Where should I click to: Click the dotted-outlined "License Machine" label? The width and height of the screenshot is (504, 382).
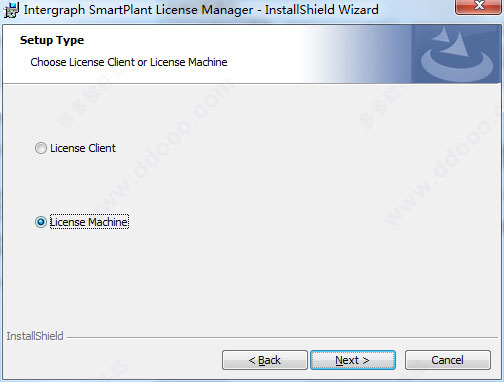(x=89, y=222)
